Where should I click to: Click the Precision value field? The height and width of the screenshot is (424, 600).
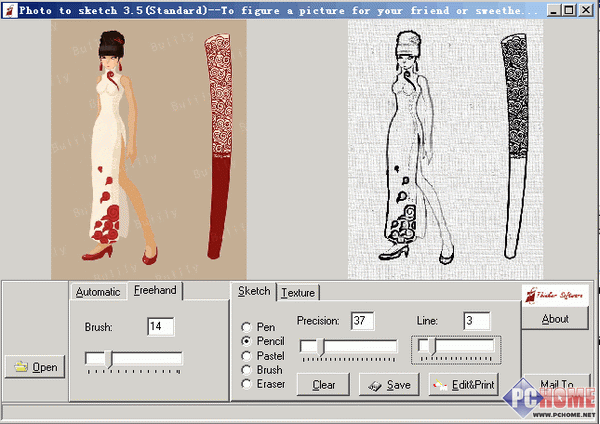click(362, 321)
